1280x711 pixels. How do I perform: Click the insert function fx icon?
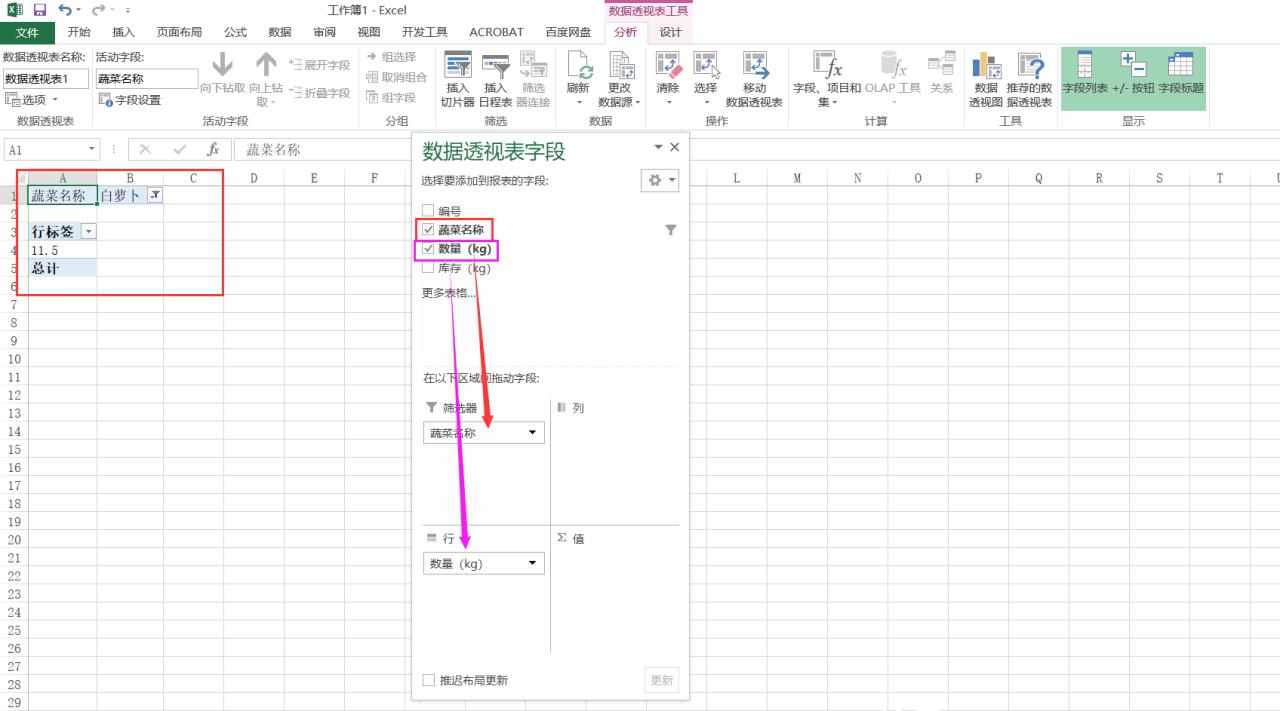(x=213, y=149)
